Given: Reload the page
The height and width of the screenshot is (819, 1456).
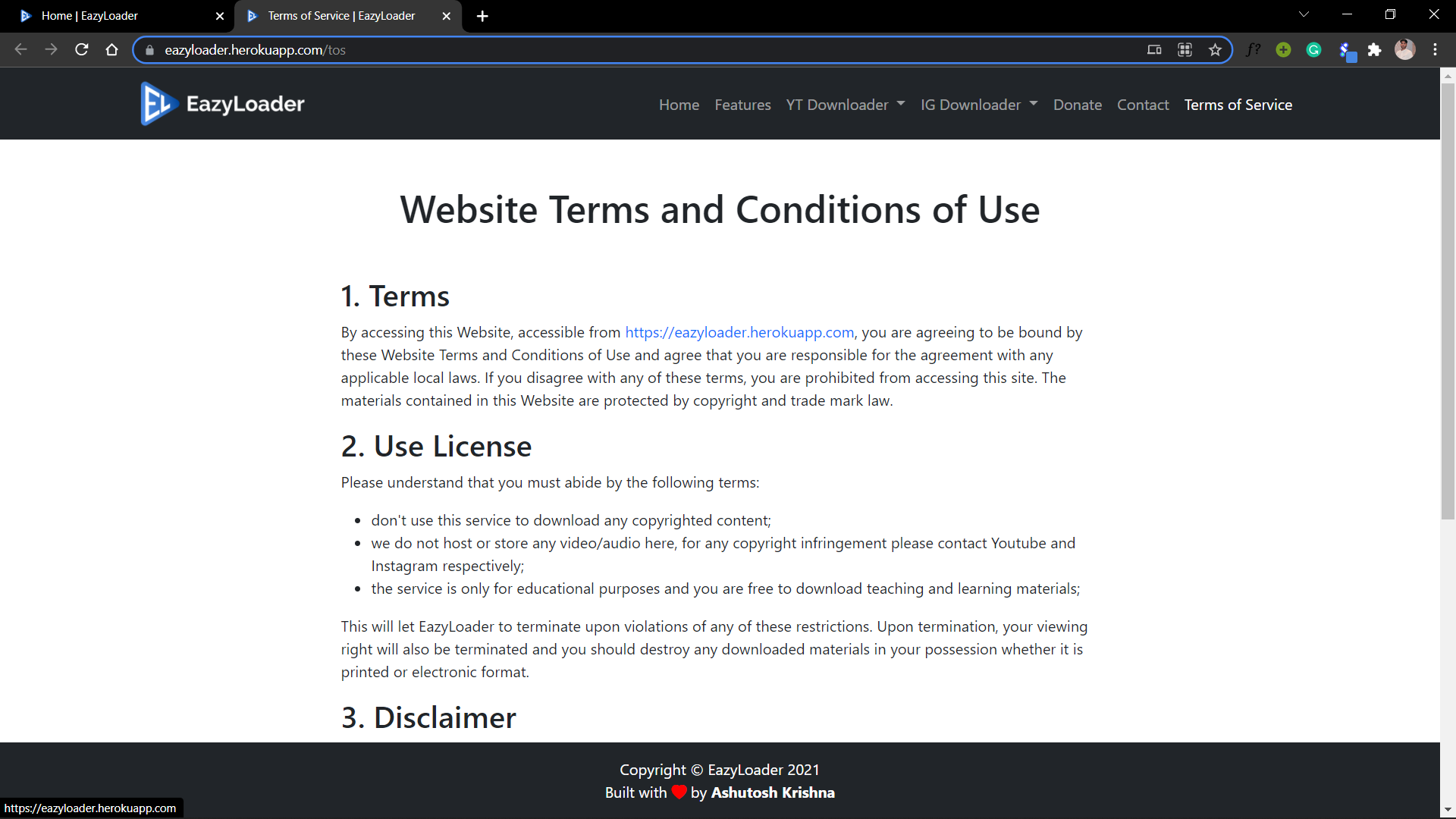Looking at the screenshot, I should pos(81,49).
